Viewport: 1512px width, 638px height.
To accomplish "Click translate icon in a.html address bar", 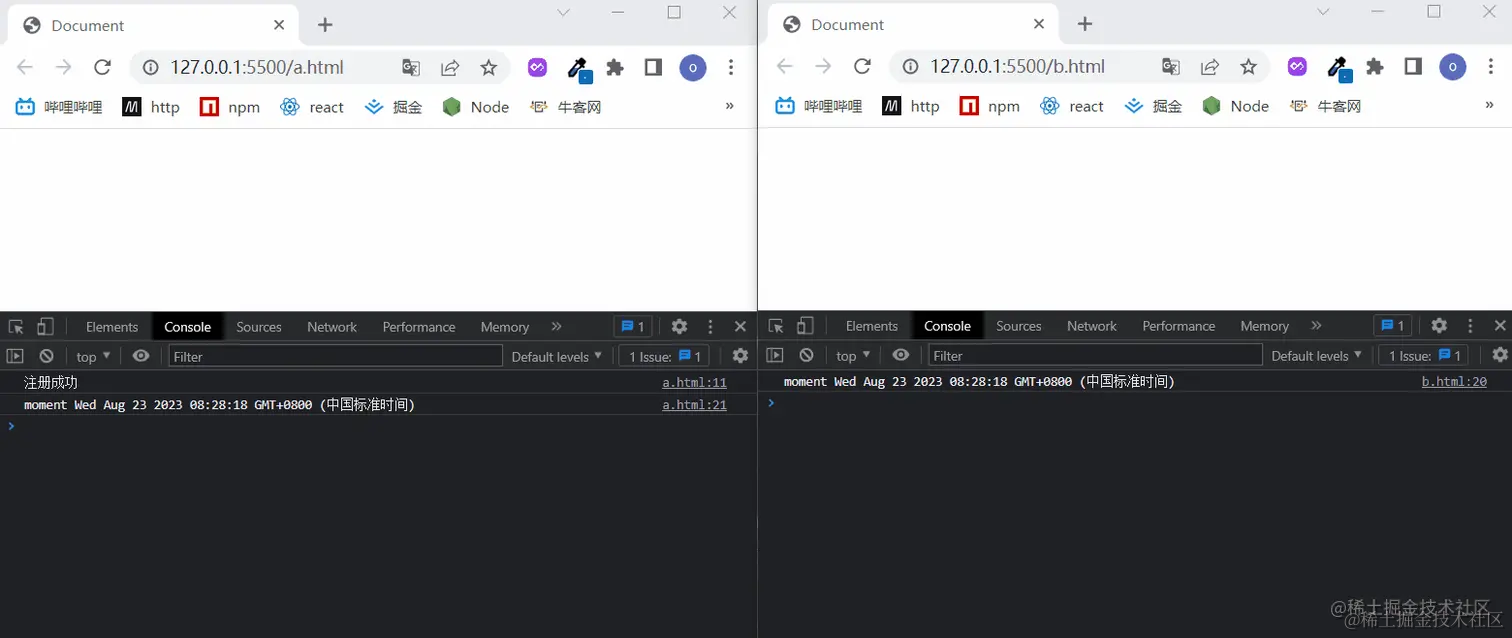I will [411, 67].
